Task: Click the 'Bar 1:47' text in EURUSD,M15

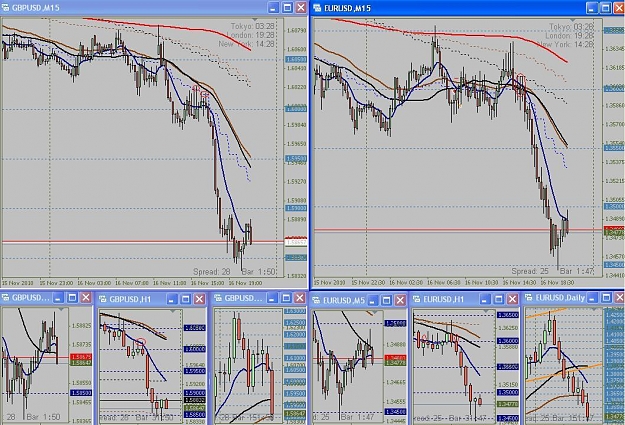Action: (x=577, y=271)
